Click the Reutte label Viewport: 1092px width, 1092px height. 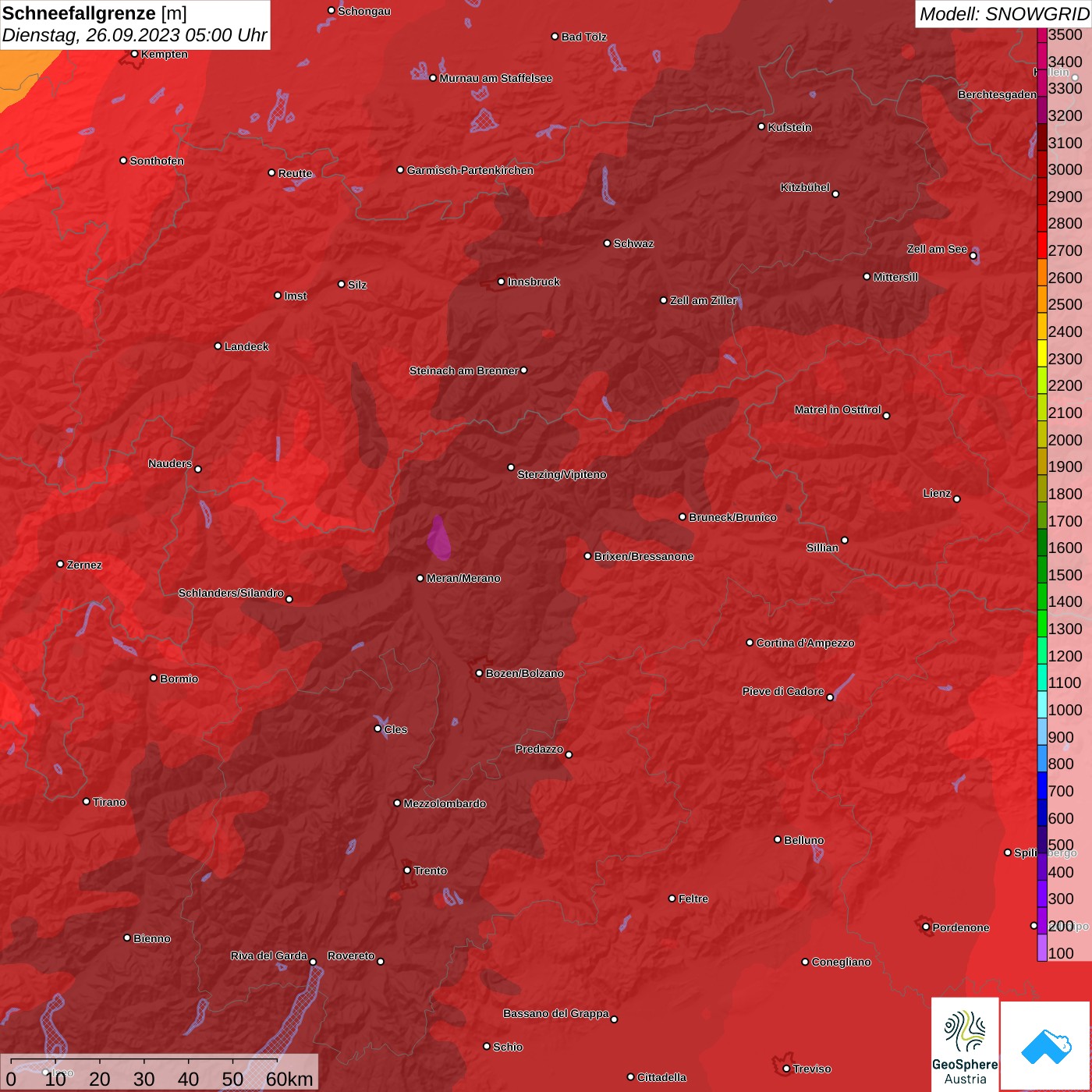coord(295,173)
